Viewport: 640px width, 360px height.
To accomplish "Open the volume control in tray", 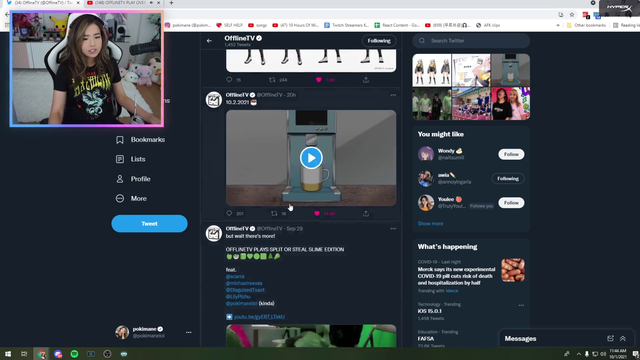I will [603, 354].
